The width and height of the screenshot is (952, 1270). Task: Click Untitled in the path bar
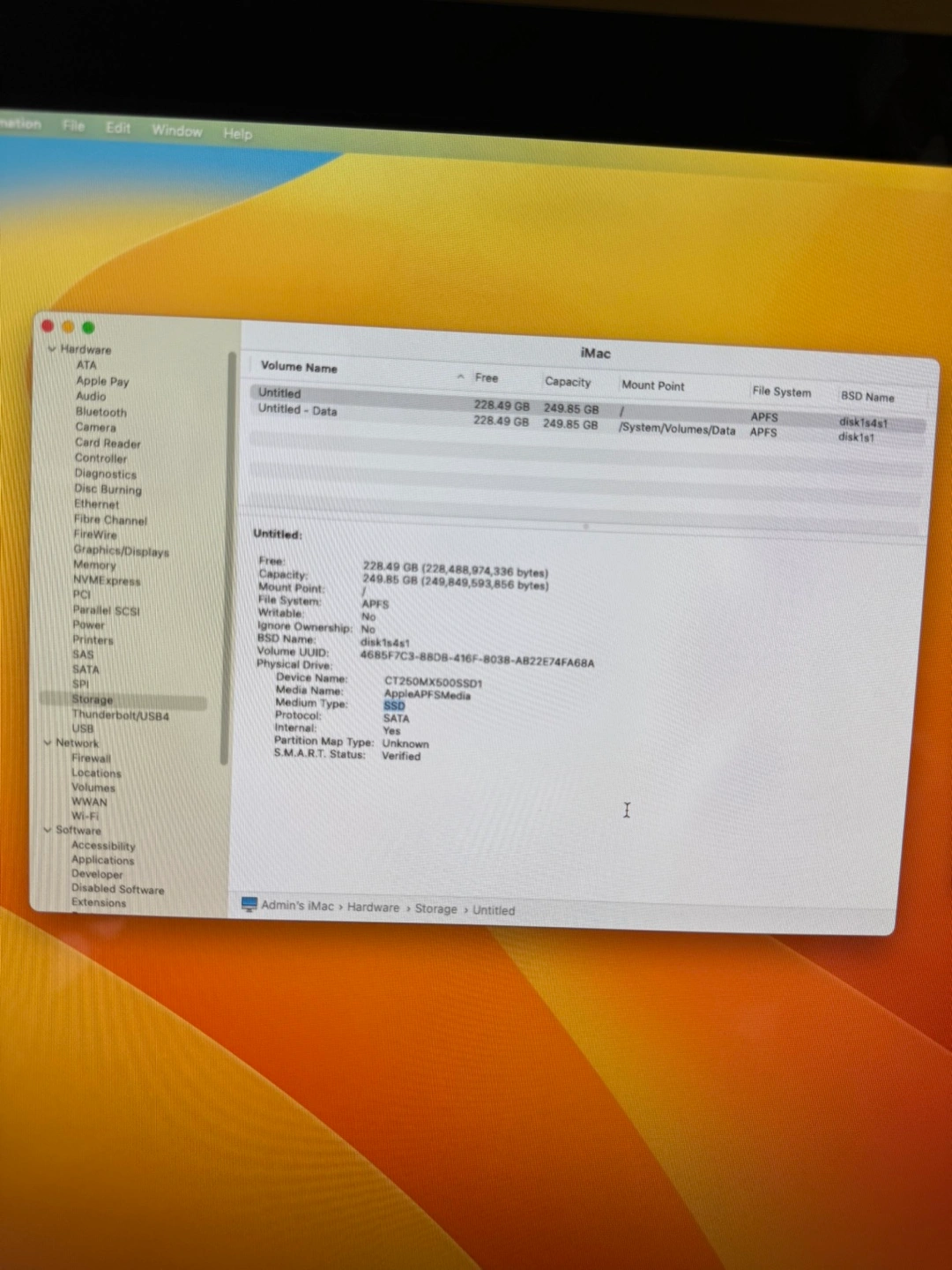pyautogui.click(x=494, y=910)
